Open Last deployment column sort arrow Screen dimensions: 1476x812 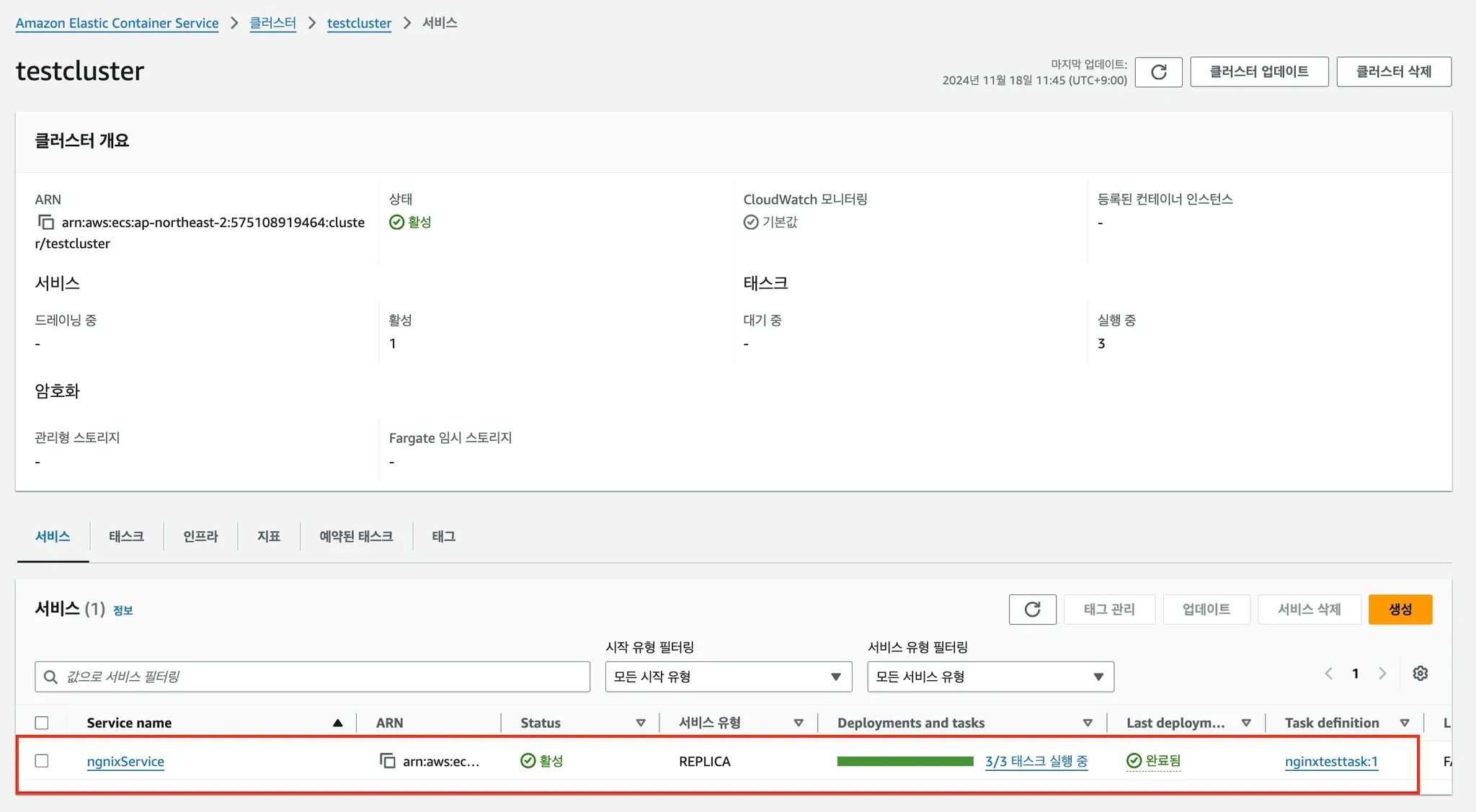[x=1246, y=723]
